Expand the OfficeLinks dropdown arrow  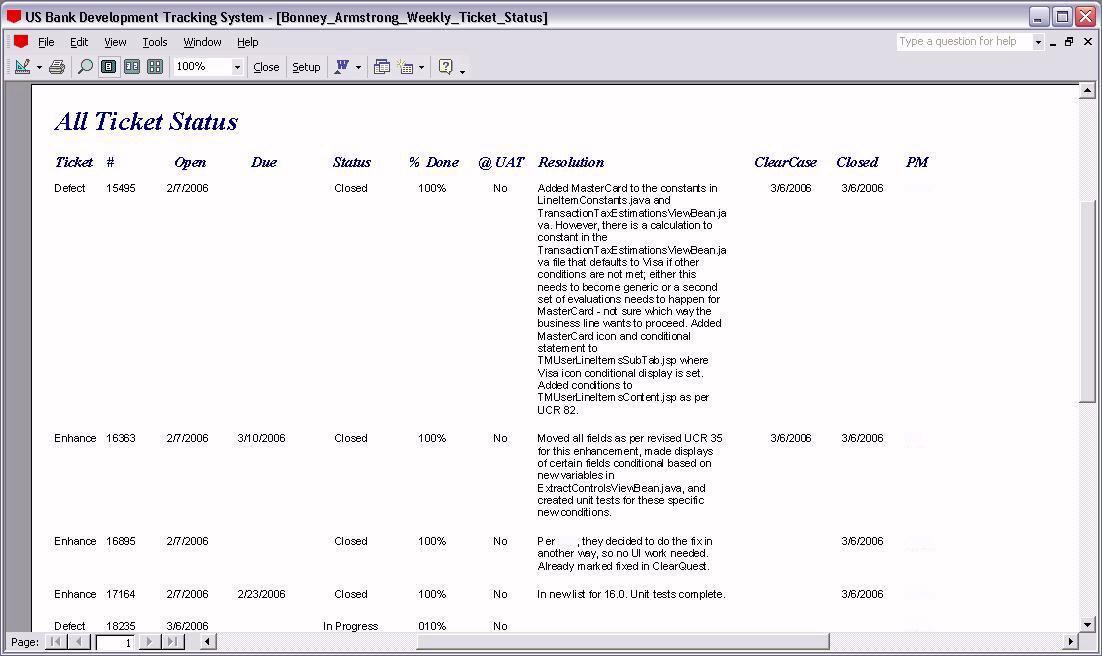pos(358,68)
